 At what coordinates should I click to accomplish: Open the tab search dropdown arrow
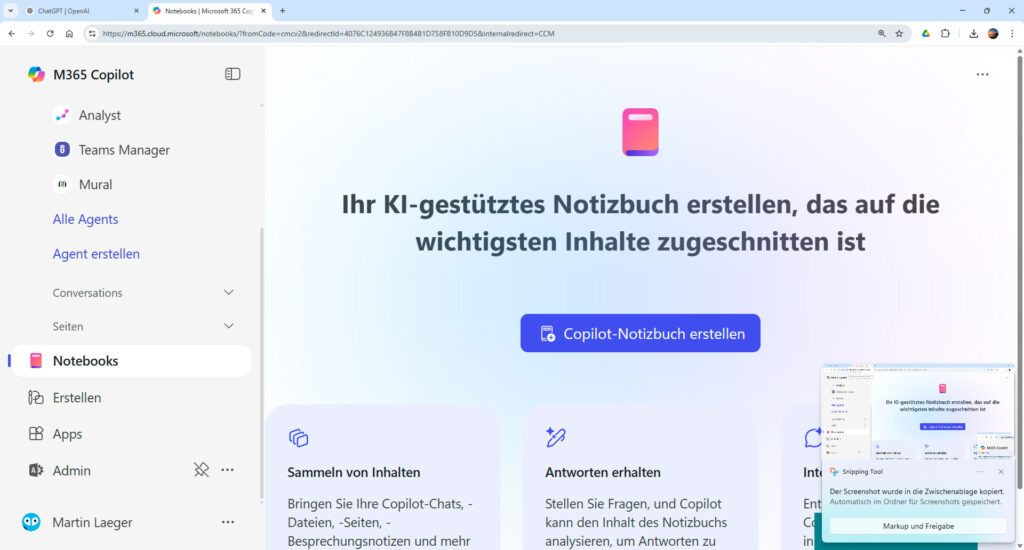10,11
